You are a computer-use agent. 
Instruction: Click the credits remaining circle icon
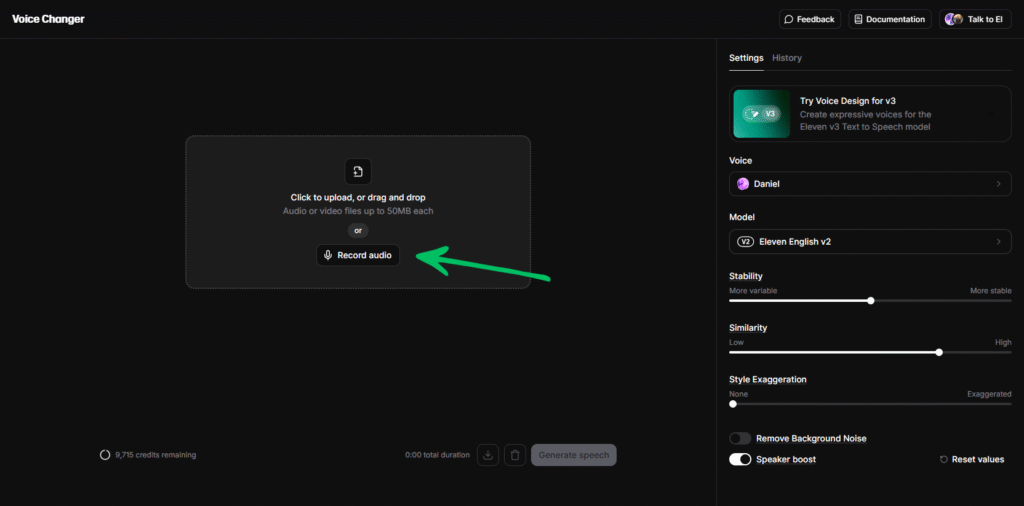click(105, 455)
